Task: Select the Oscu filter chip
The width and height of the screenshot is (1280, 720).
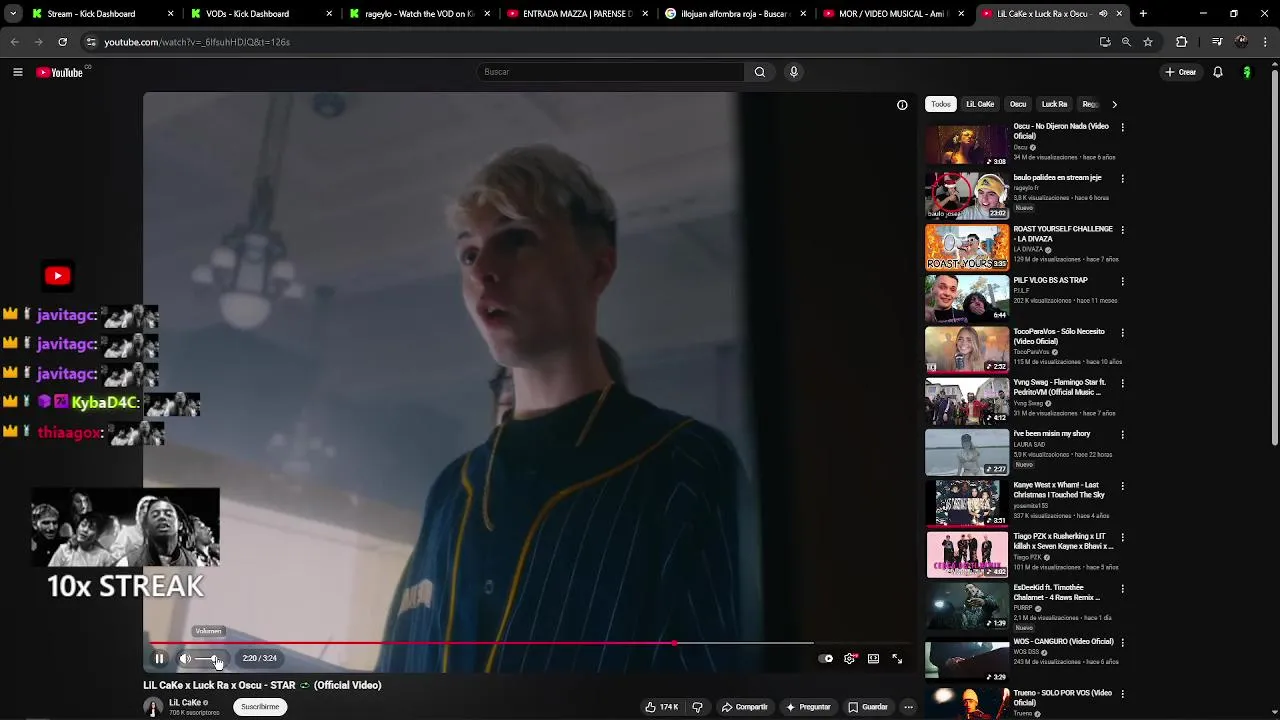Action: coord(1018,104)
